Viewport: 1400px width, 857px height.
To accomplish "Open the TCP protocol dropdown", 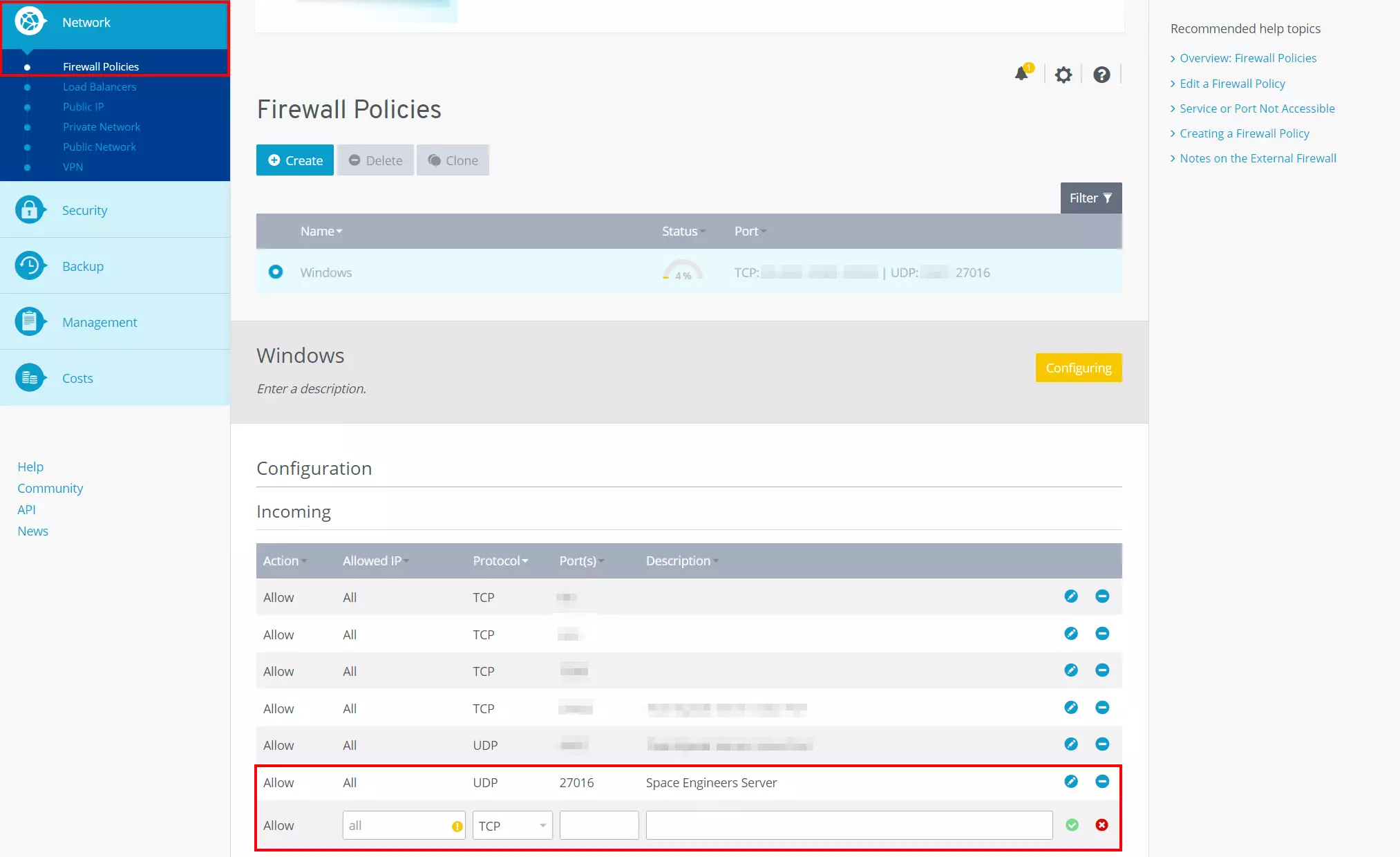I will 512,825.
